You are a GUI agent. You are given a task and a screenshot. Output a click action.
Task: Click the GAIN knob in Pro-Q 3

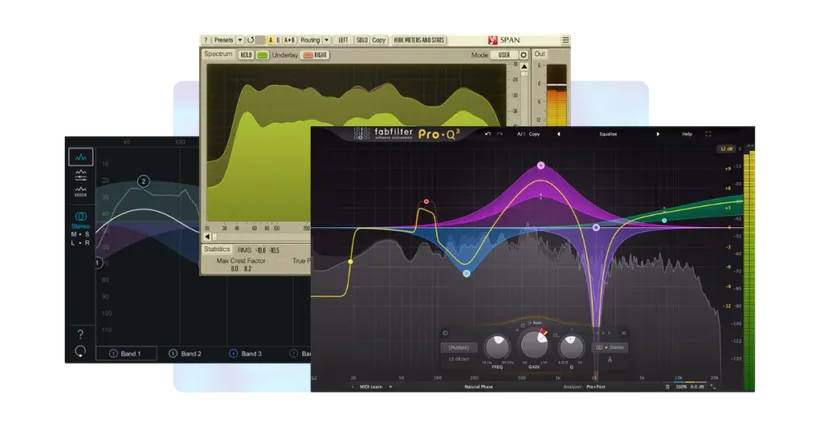(534, 345)
